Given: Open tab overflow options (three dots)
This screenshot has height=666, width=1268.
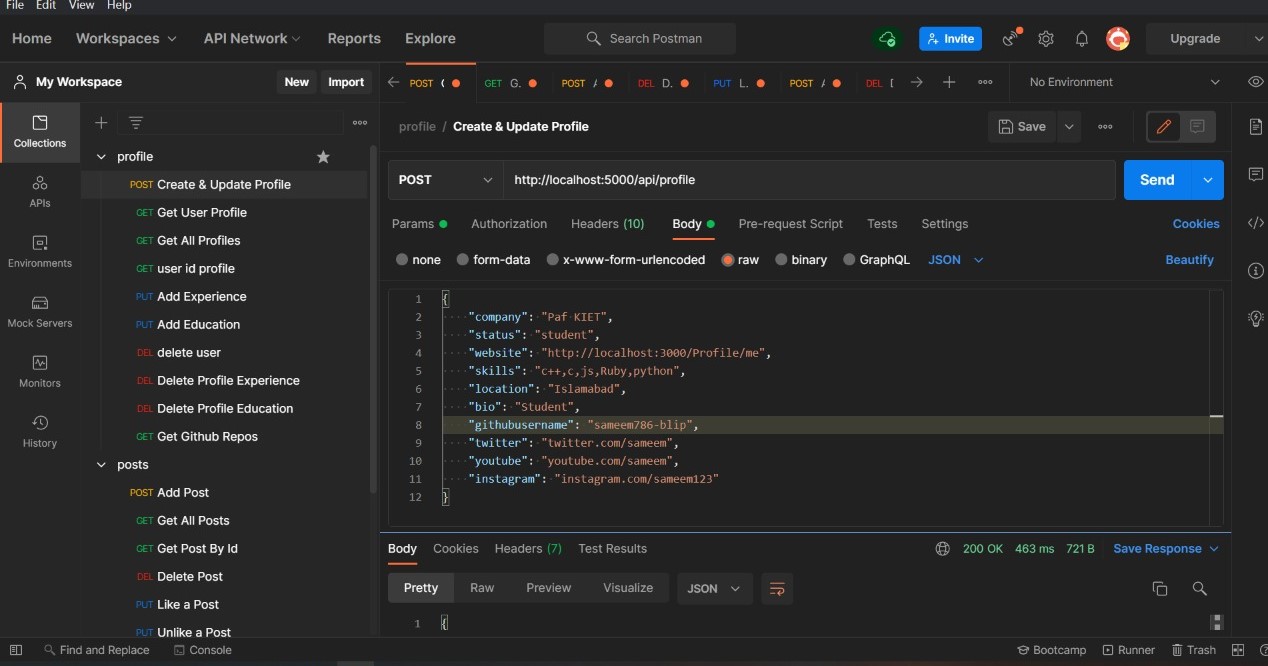Looking at the screenshot, I should pos(985,82).
